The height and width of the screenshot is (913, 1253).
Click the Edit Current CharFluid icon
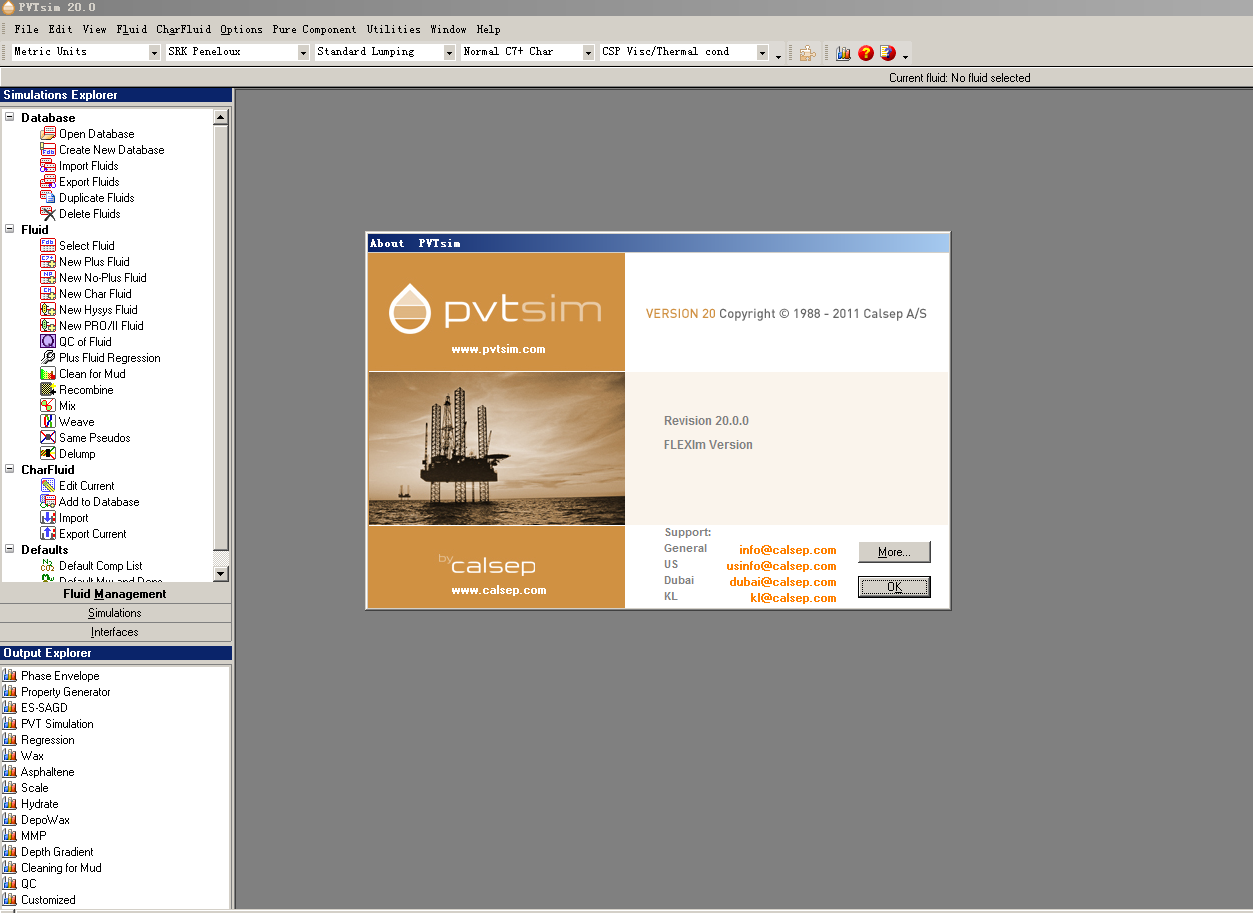[x=48, y=485]
